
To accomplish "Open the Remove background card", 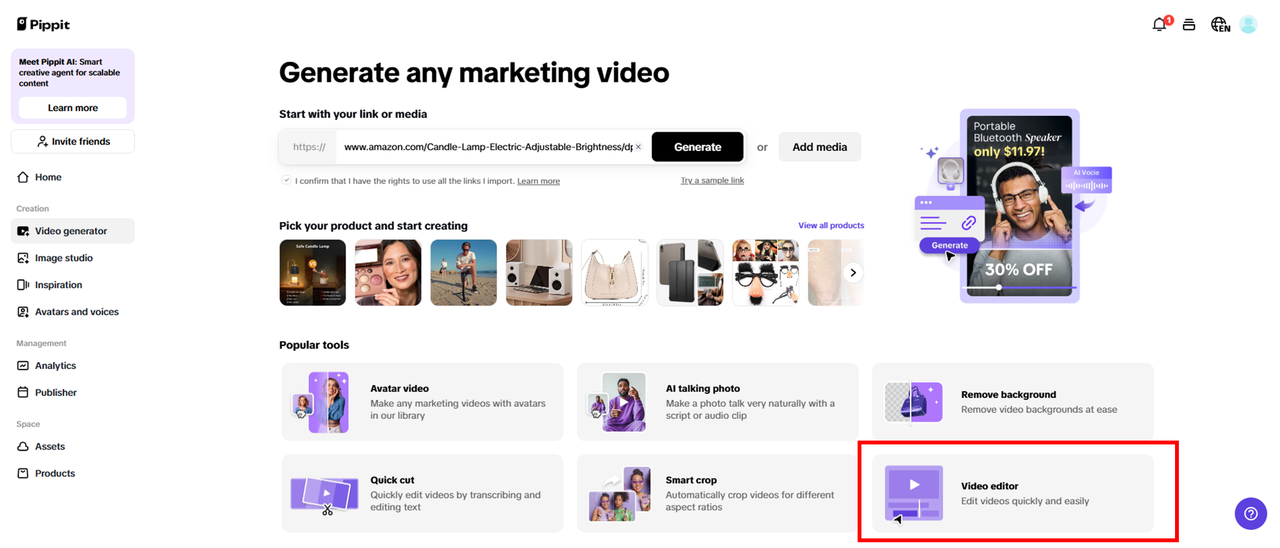I will (x=1013, y=402).
